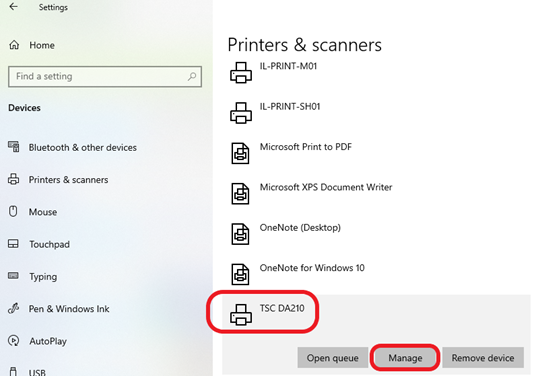The width and height of the screenshot is (538, 376).
Task: Open the Home settings page
Action: (x=42, y=45)
